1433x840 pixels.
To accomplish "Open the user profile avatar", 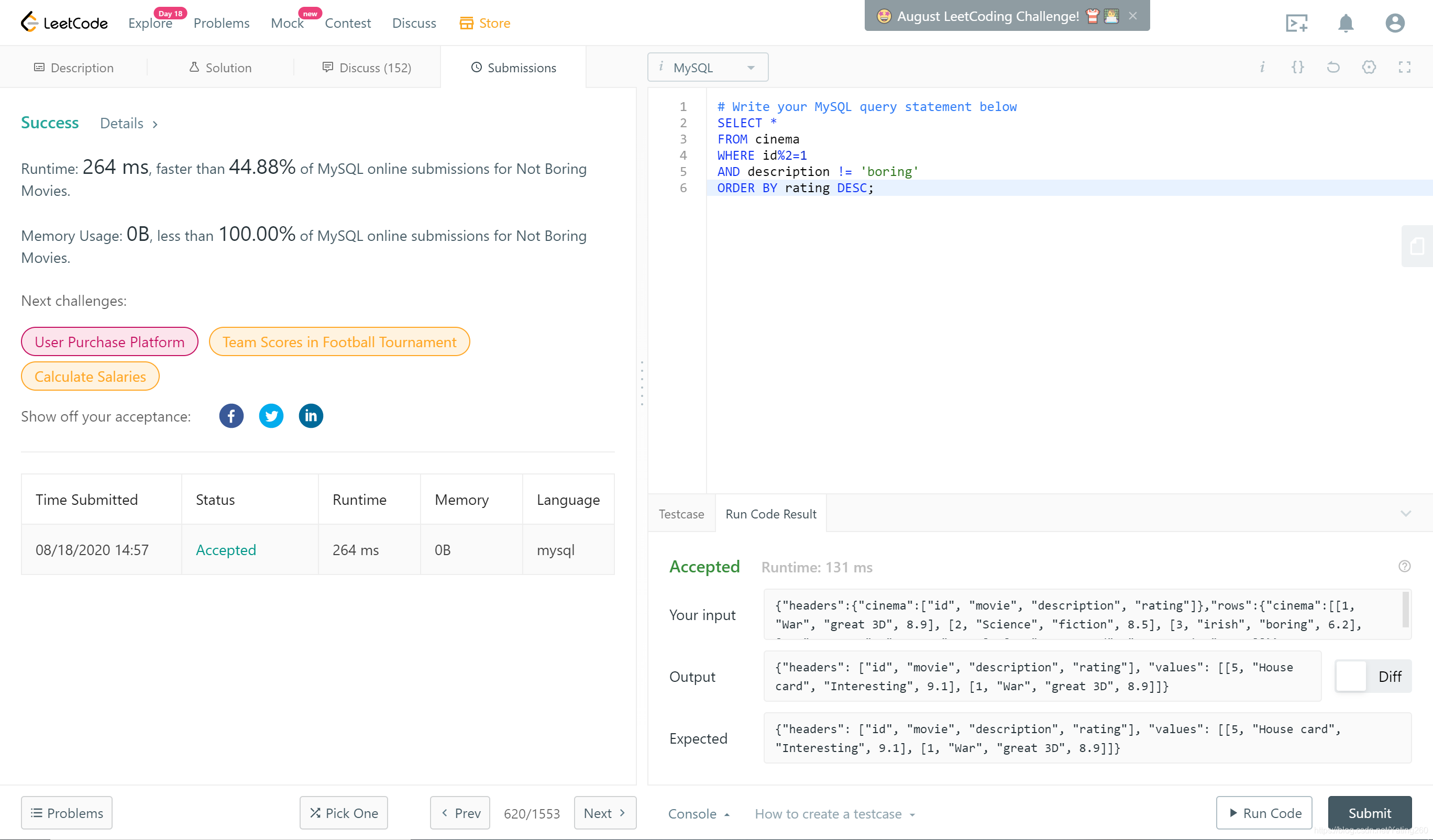I will pyautogui.click(x=1394, y=24).
